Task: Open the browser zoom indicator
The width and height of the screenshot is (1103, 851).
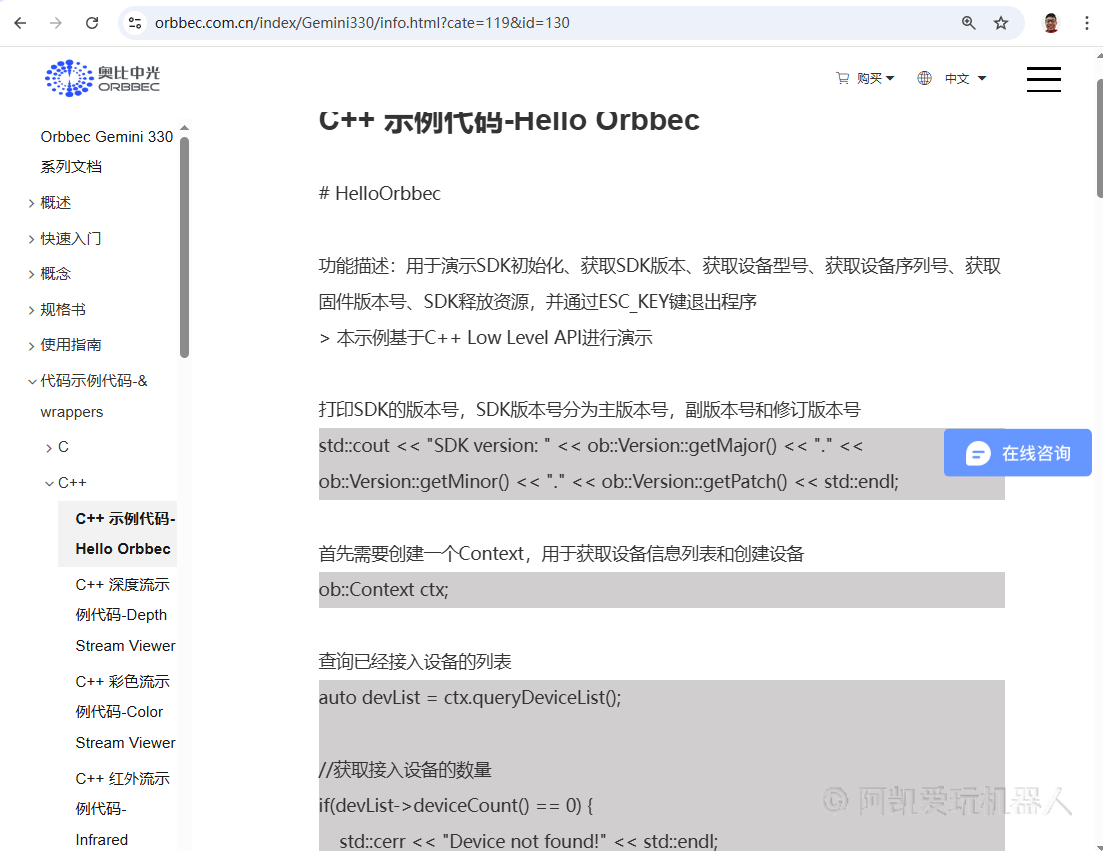Action: coord(969,23)
